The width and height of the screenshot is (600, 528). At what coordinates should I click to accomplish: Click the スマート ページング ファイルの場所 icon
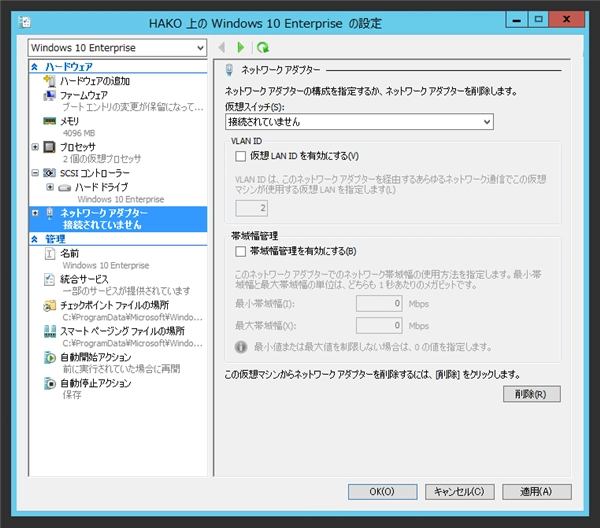coord(50,331)
